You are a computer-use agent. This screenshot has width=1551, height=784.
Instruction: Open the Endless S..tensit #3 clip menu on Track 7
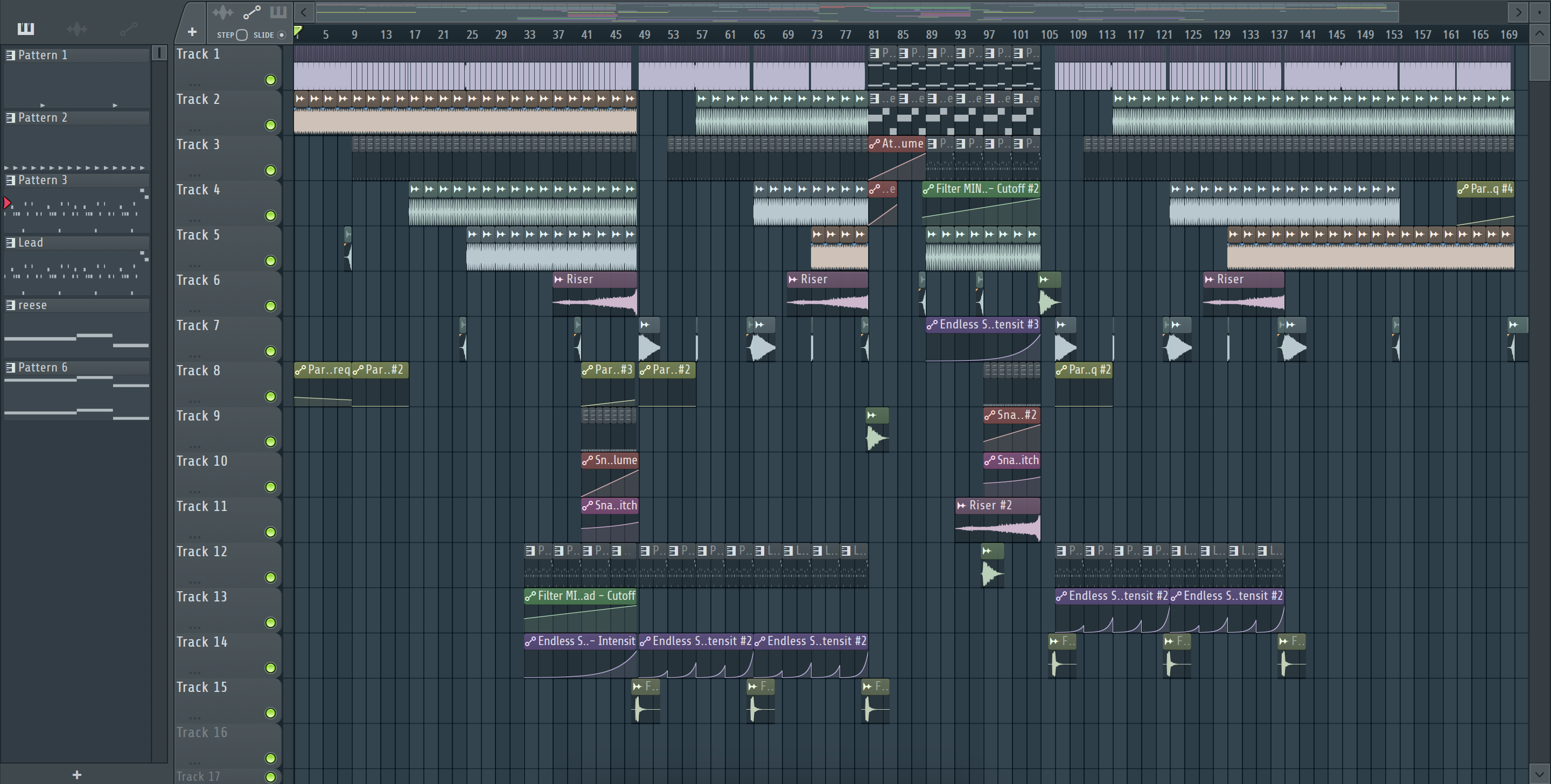pyautogui.click(x=932, y=325)
